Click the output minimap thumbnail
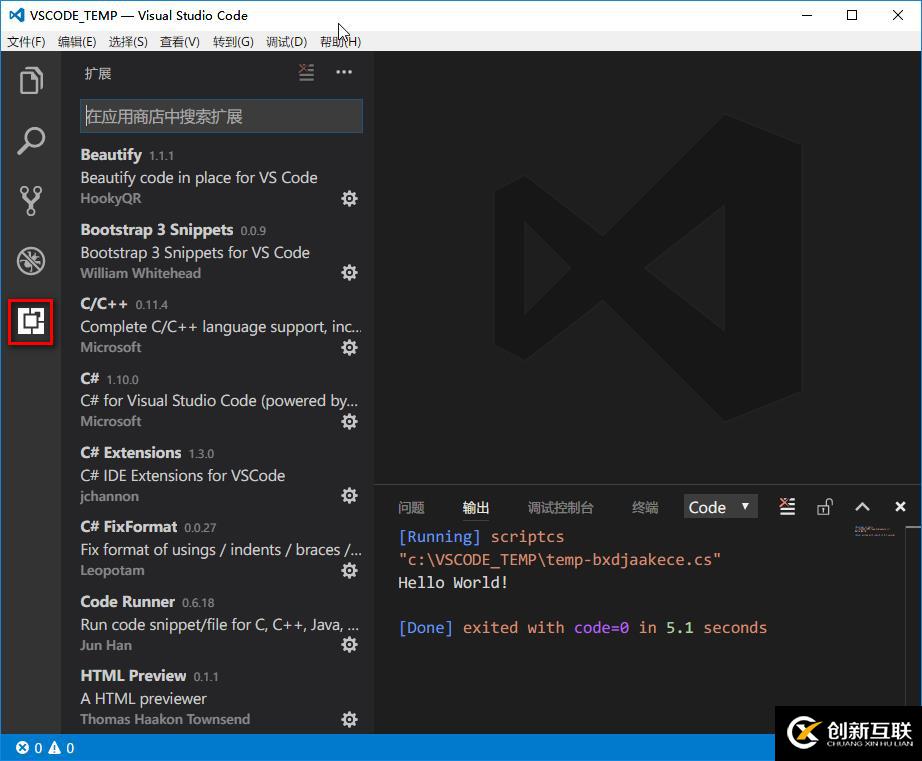Screen dimensions: 922x761 tap(874, 531)
